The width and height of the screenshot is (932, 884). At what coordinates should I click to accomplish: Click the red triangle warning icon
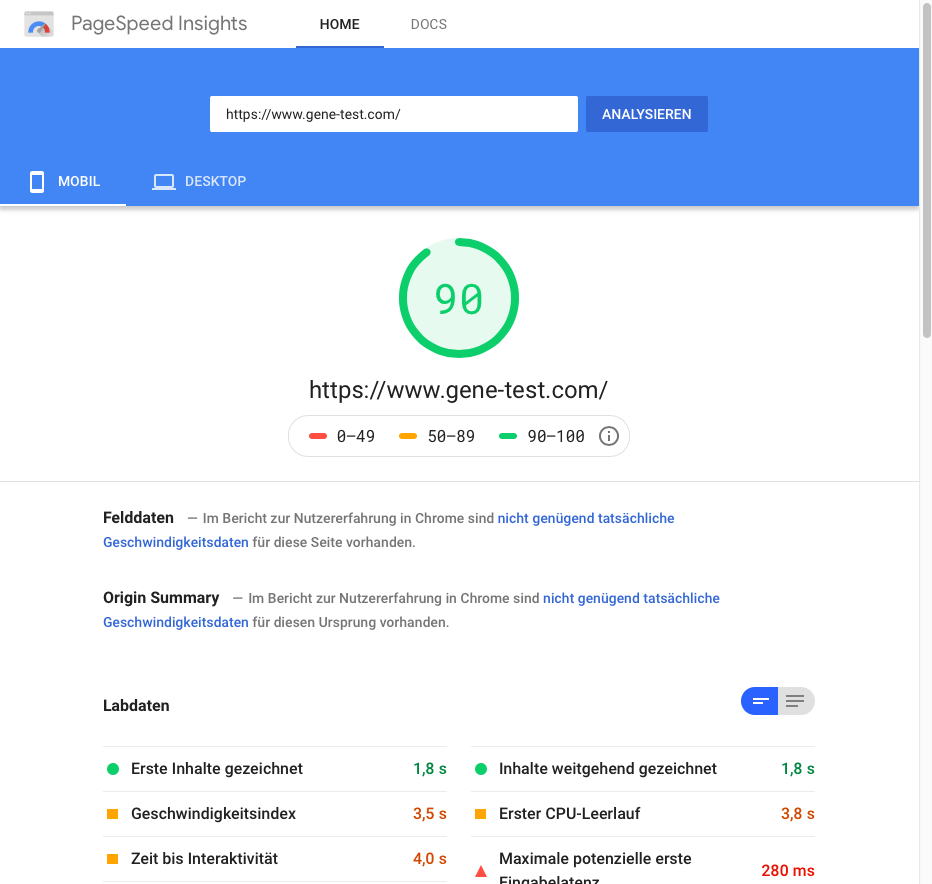[481, 872]
